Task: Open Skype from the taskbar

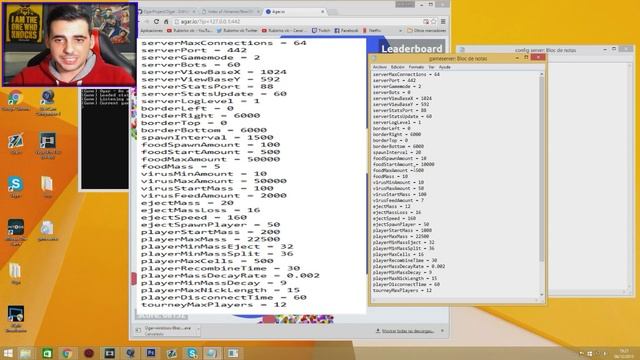Action: 192,353
